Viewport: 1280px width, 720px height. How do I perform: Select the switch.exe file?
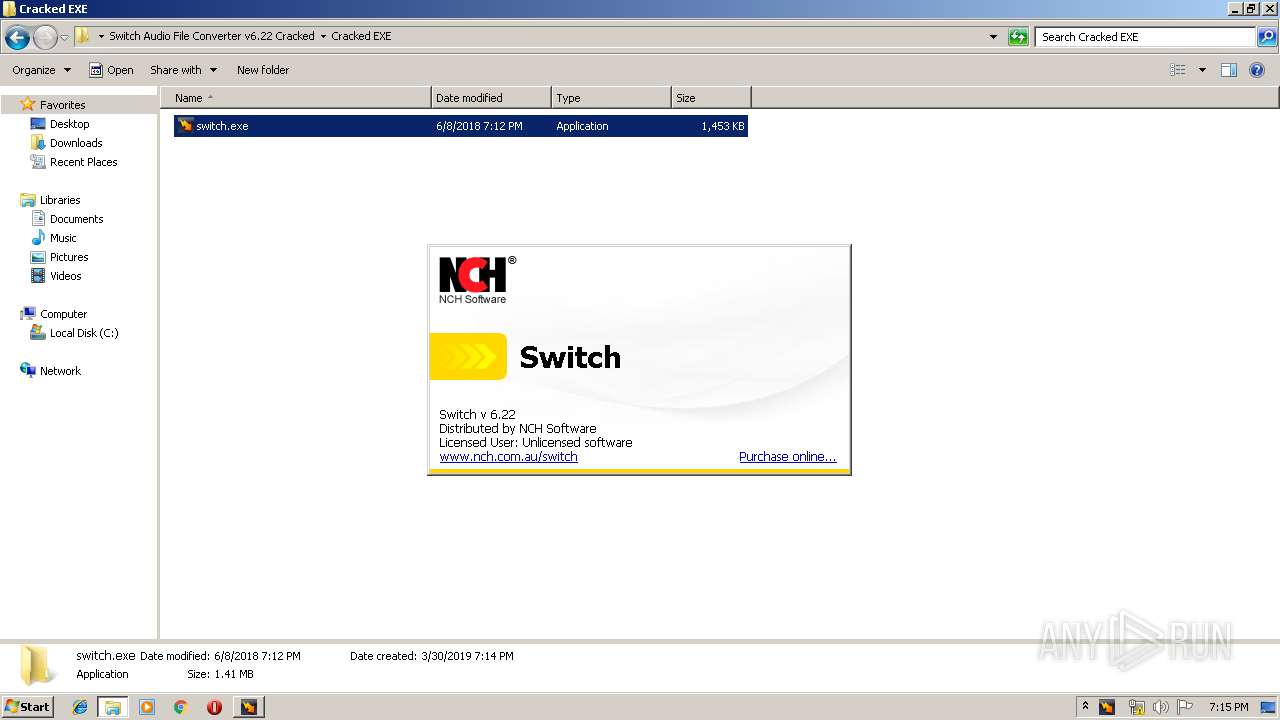(x=461, y=126)
